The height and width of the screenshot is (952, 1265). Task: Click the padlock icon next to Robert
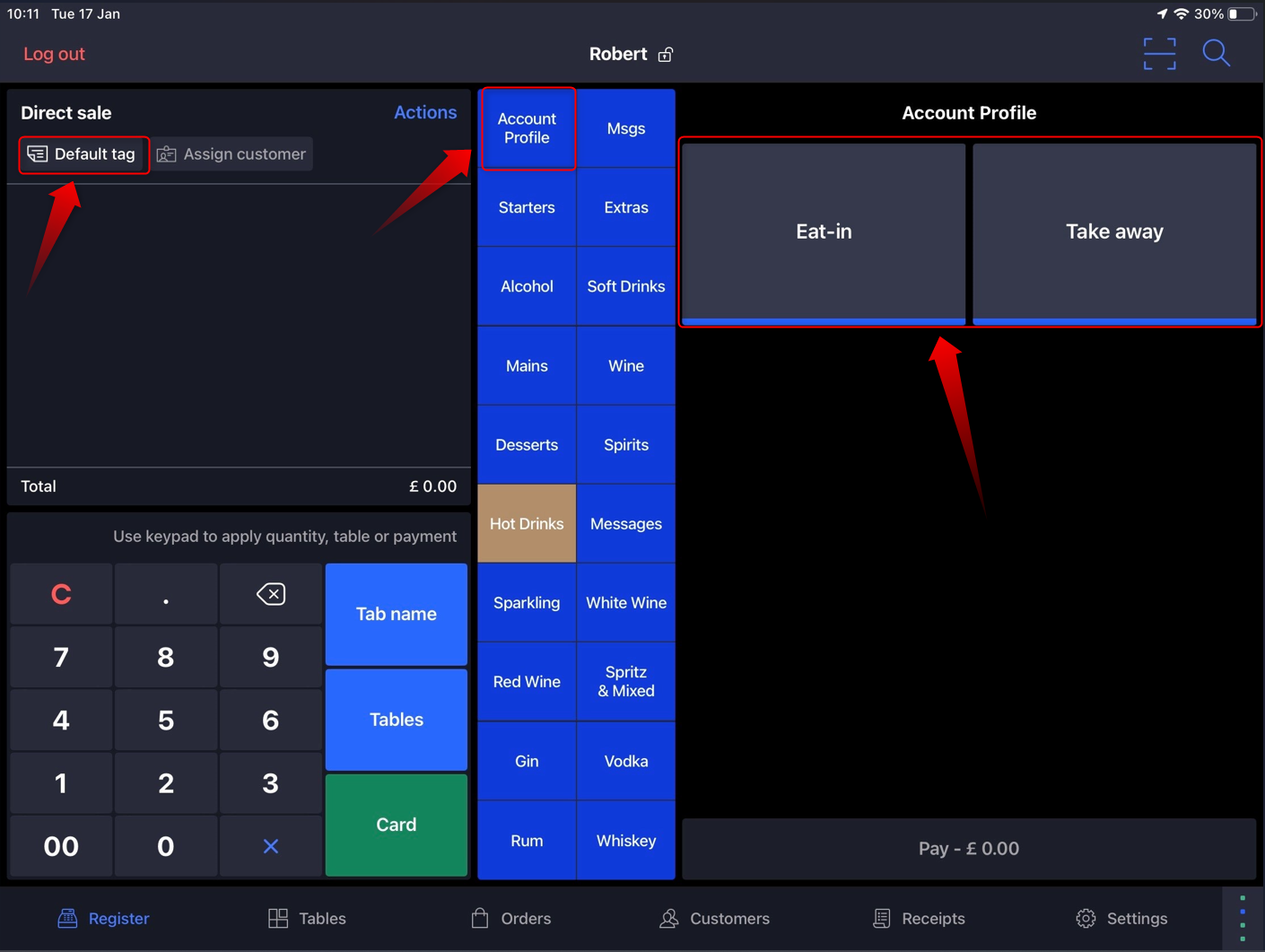[x=665, y=54]
